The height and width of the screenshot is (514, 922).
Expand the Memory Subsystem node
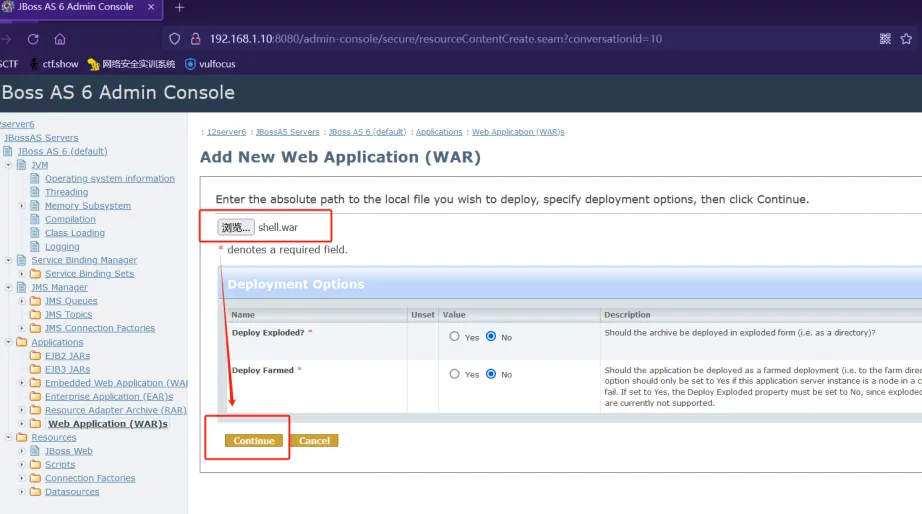22,206
